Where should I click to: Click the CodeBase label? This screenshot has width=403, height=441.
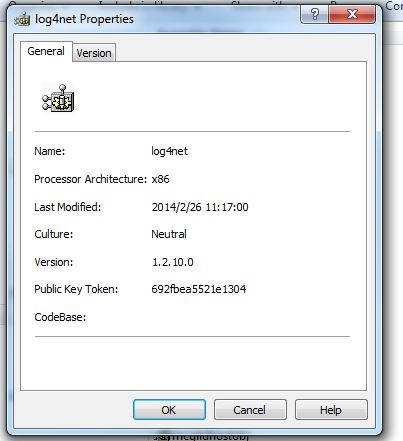(60, 317)
